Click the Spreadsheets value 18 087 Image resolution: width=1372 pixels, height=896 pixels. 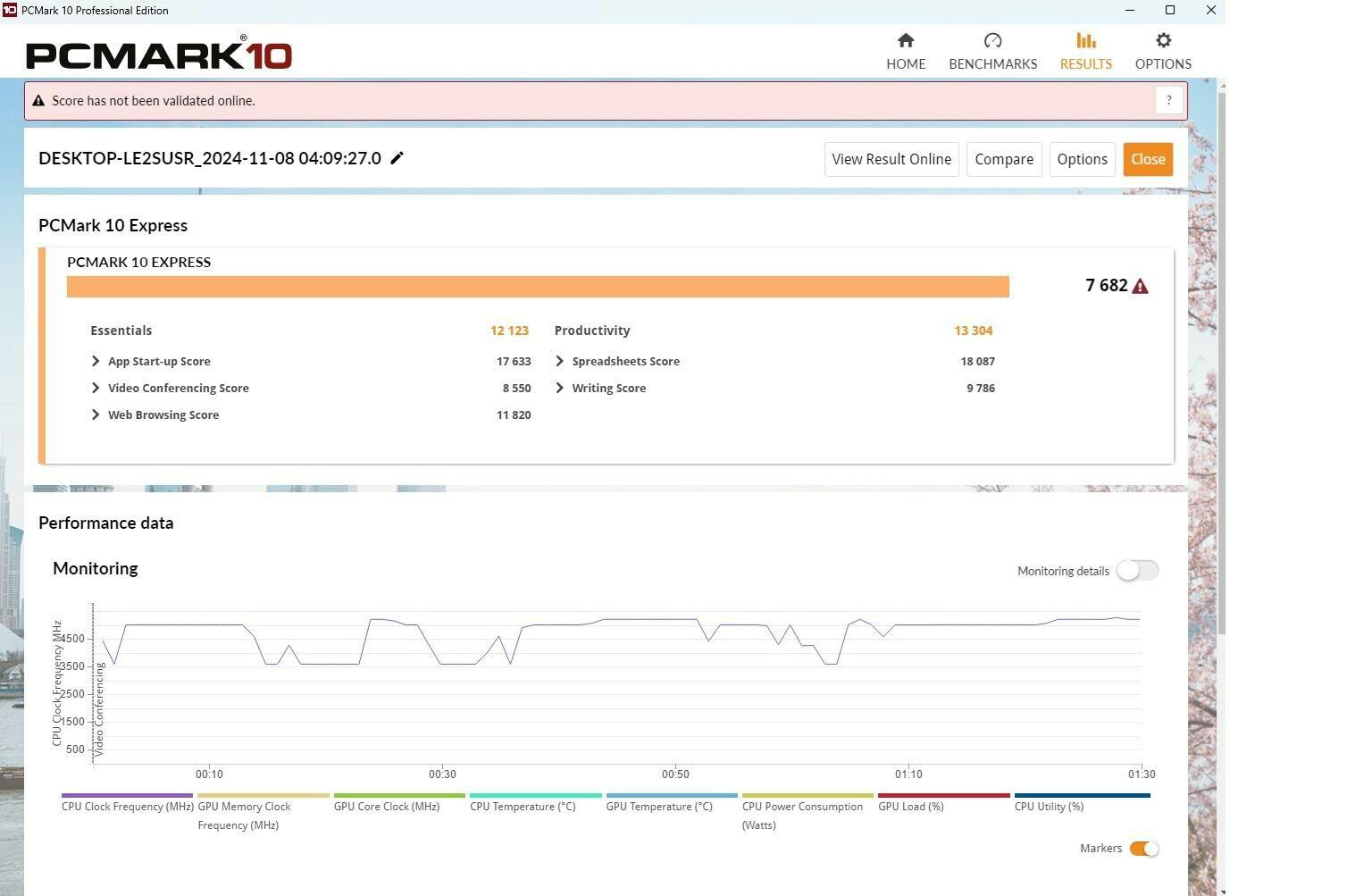tap(977, 361)
